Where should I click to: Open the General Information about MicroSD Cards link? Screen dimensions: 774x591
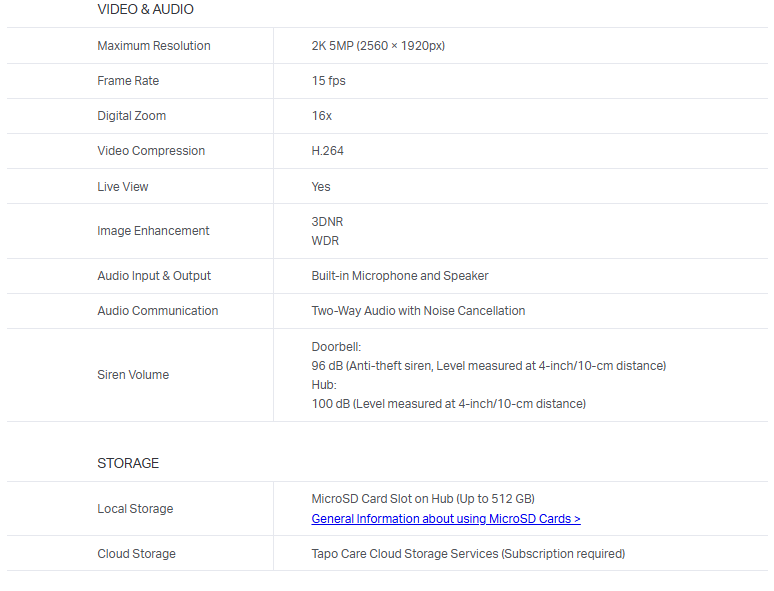(x=446, y=519)
